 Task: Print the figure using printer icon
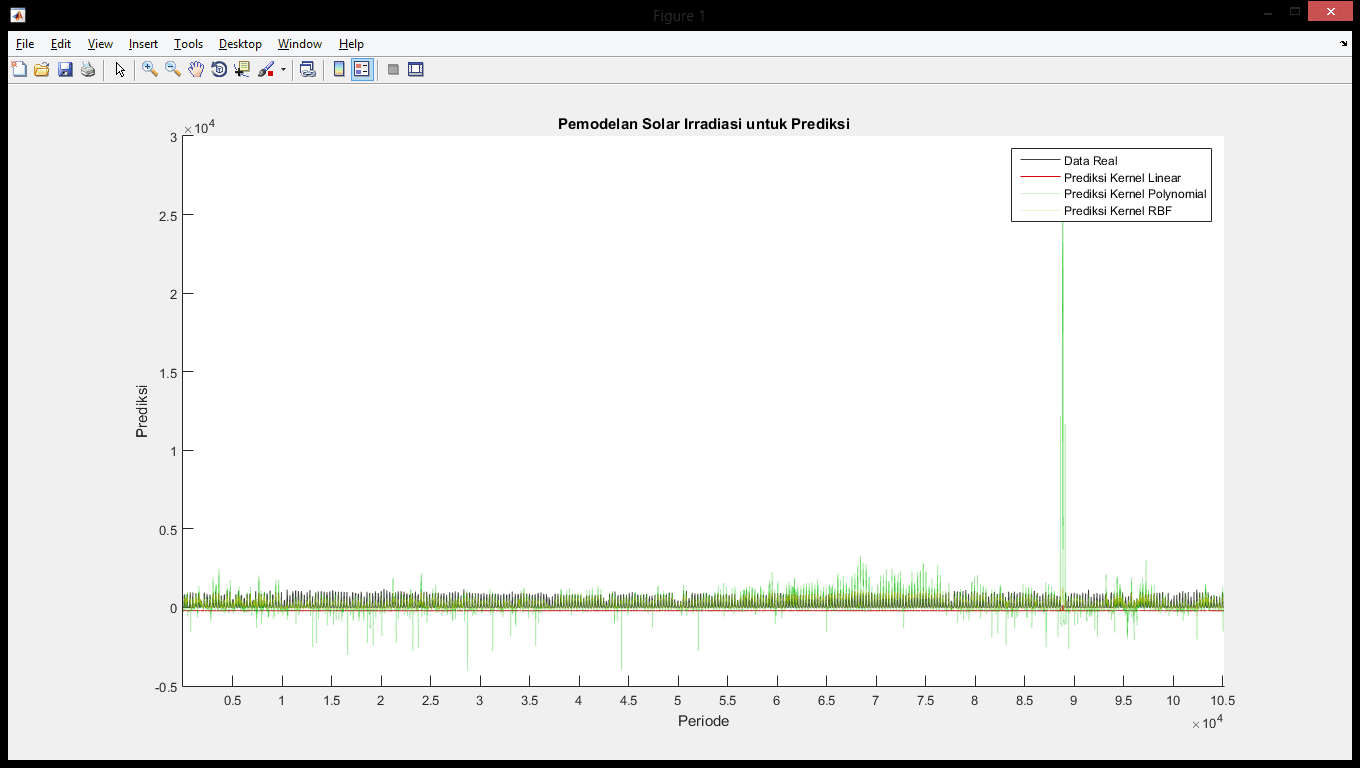tap(88, 69)
